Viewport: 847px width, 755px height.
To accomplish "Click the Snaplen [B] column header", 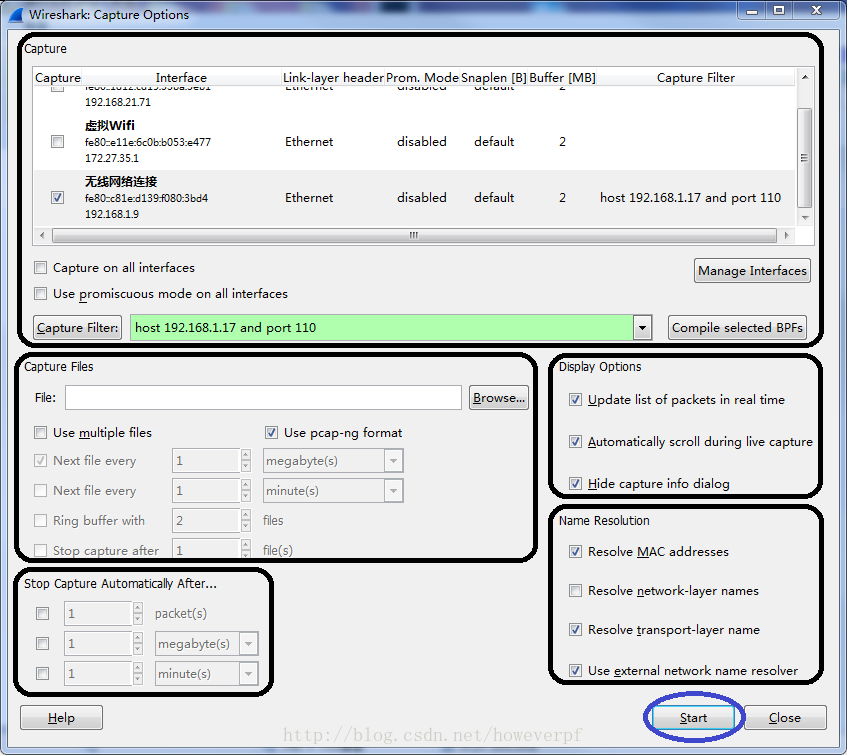I will point(494,78).
